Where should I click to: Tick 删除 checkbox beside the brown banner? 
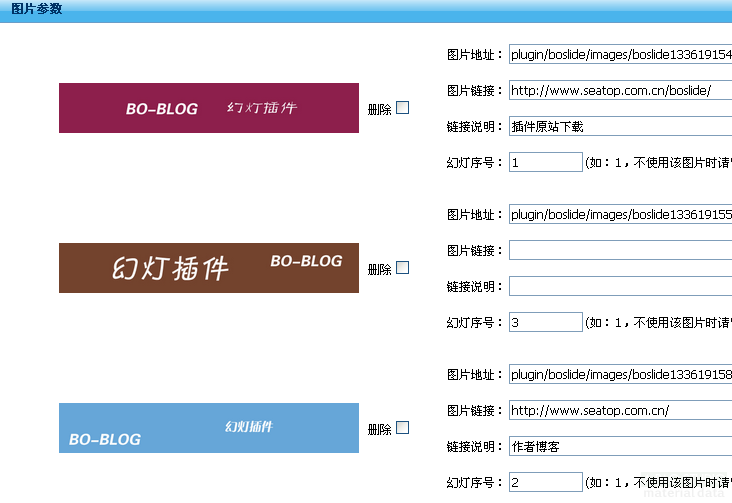pos(403,268)
